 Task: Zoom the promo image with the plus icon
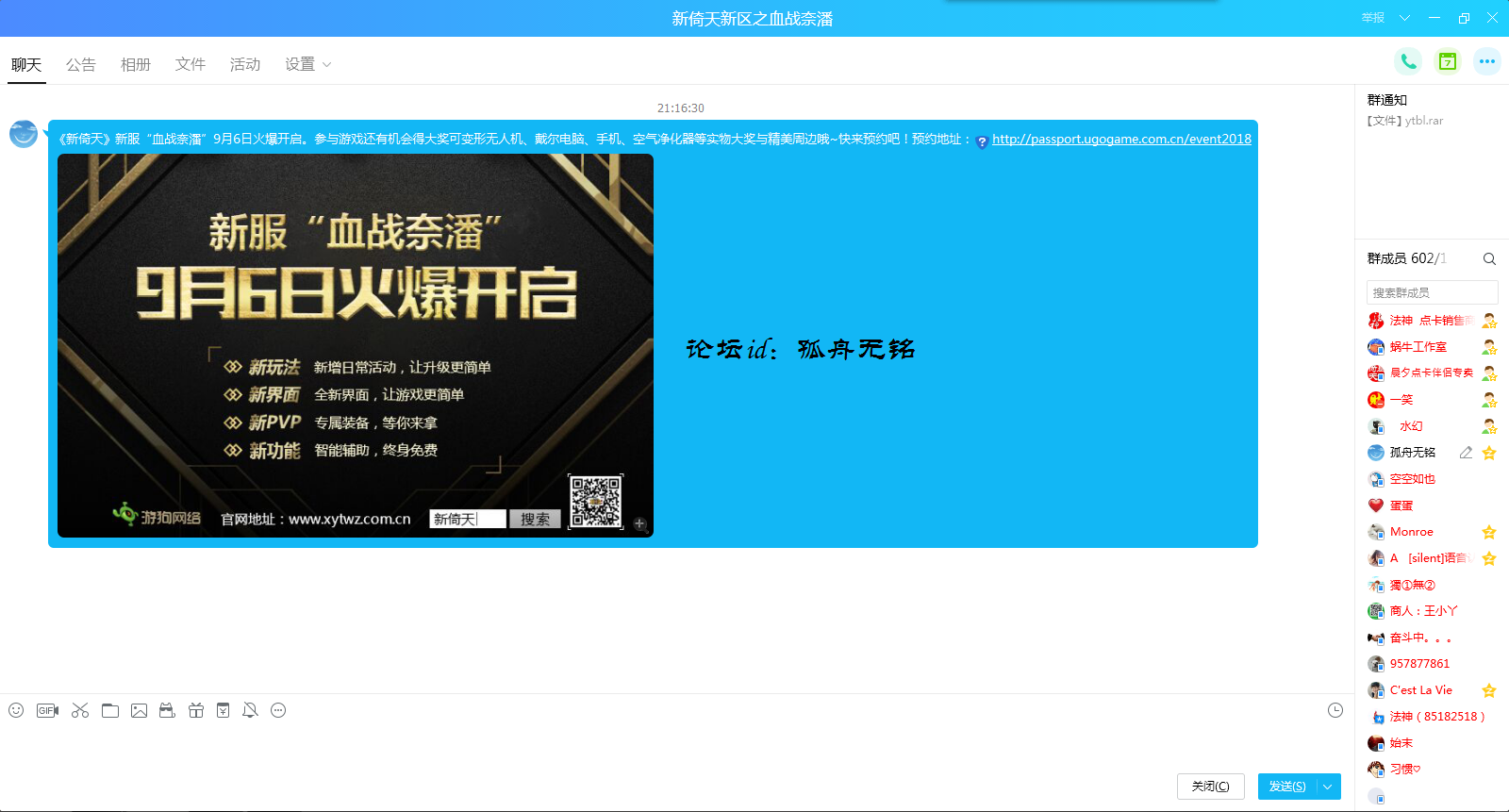(639, 523)
